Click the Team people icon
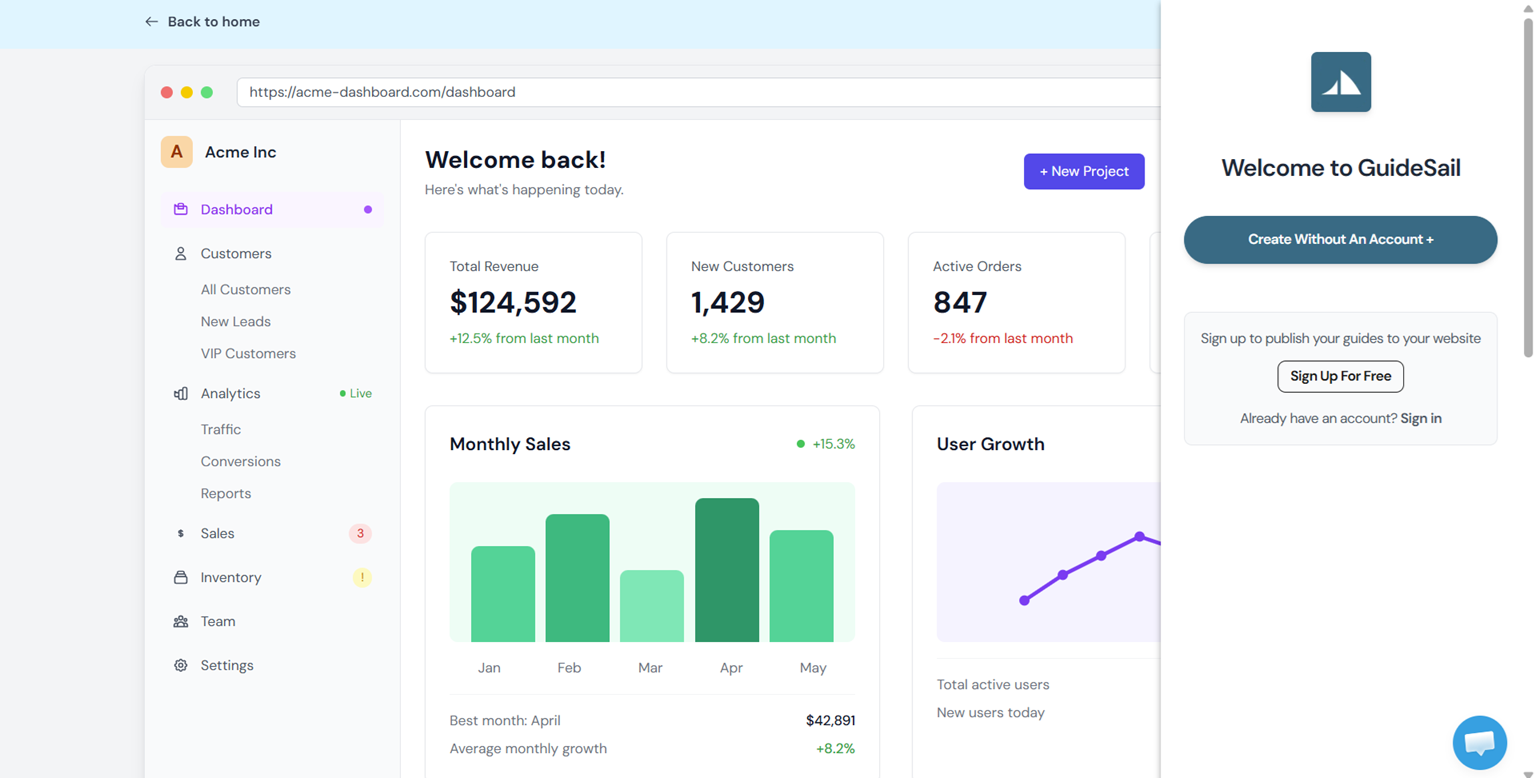This screenshot has height=778, width=1536. point(181,622)
